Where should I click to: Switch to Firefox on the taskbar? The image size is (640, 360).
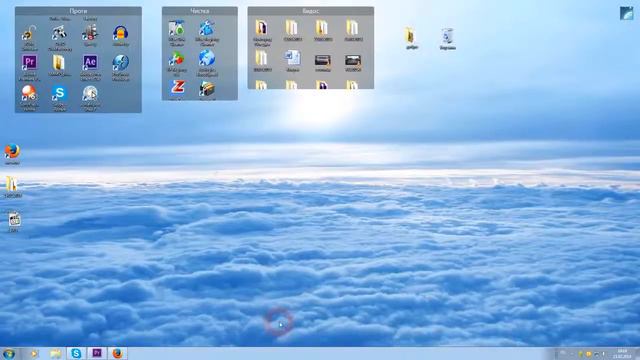118,353
